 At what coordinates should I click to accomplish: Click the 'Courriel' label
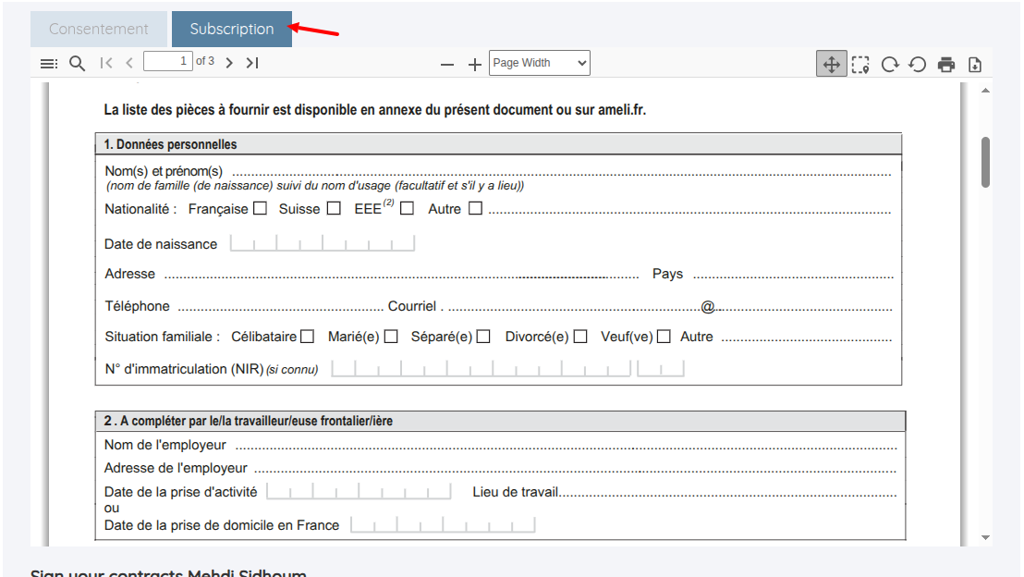tap(411, 306)
